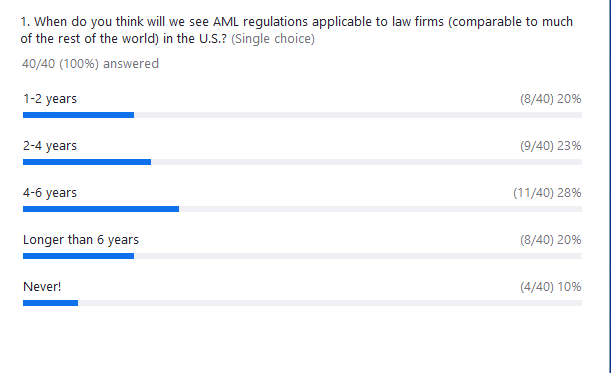Click the blue bar for Longer than 6 years
The width and height of the screenshot is (611, 373).
(x=78, y=256)
